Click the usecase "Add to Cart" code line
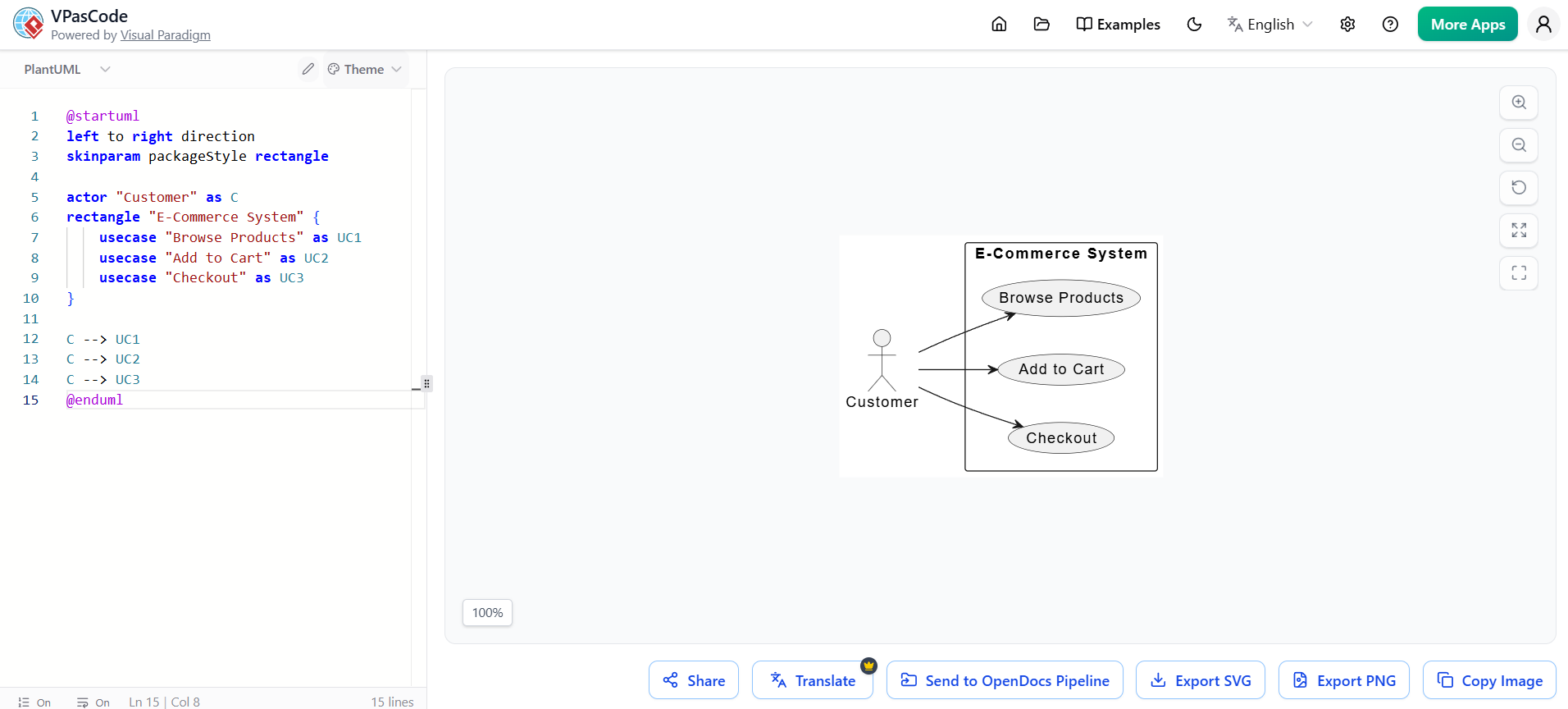 click(x=214, y=258)
